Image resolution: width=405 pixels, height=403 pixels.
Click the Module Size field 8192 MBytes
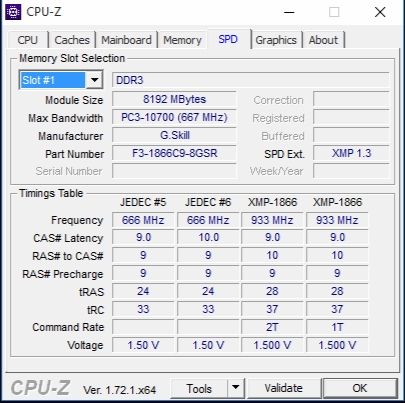point(174,99)
